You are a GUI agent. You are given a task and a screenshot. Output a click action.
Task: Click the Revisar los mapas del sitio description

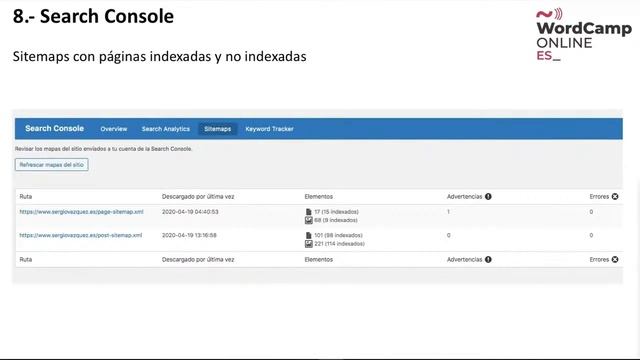tap(103, 149)
